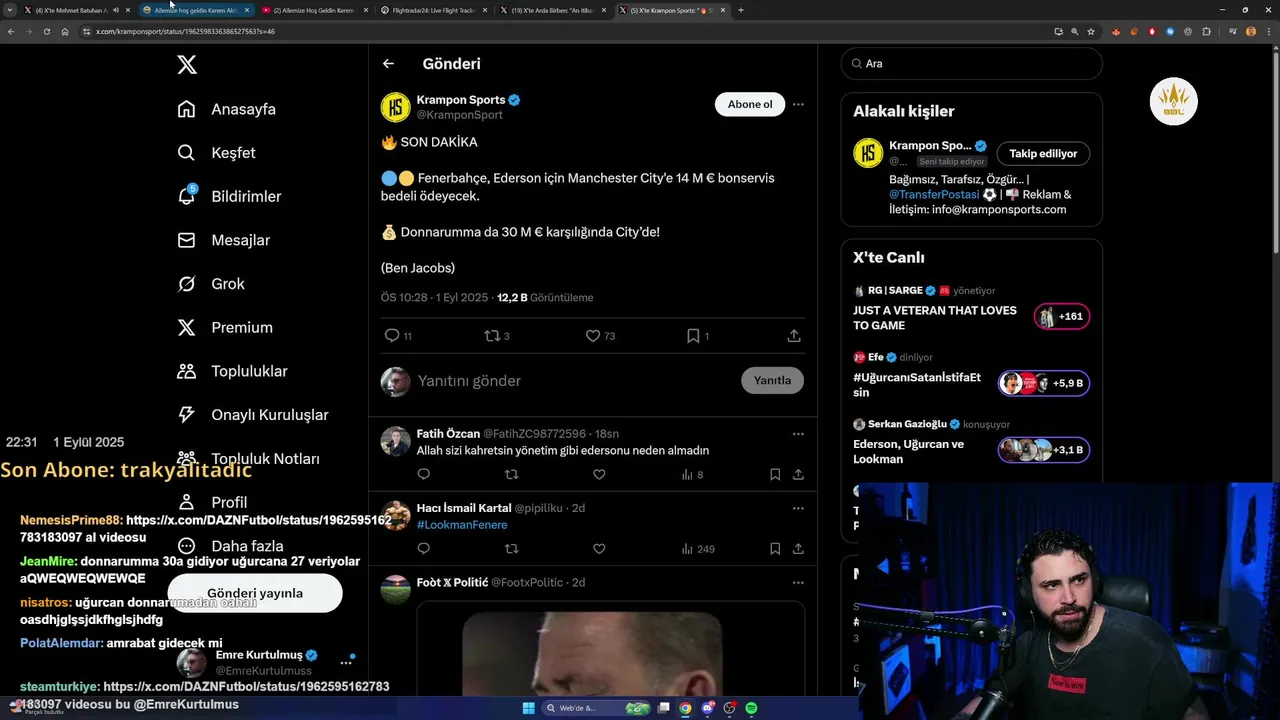Switch to X'te Arda Birben browser tab

(x=553, y=10)
